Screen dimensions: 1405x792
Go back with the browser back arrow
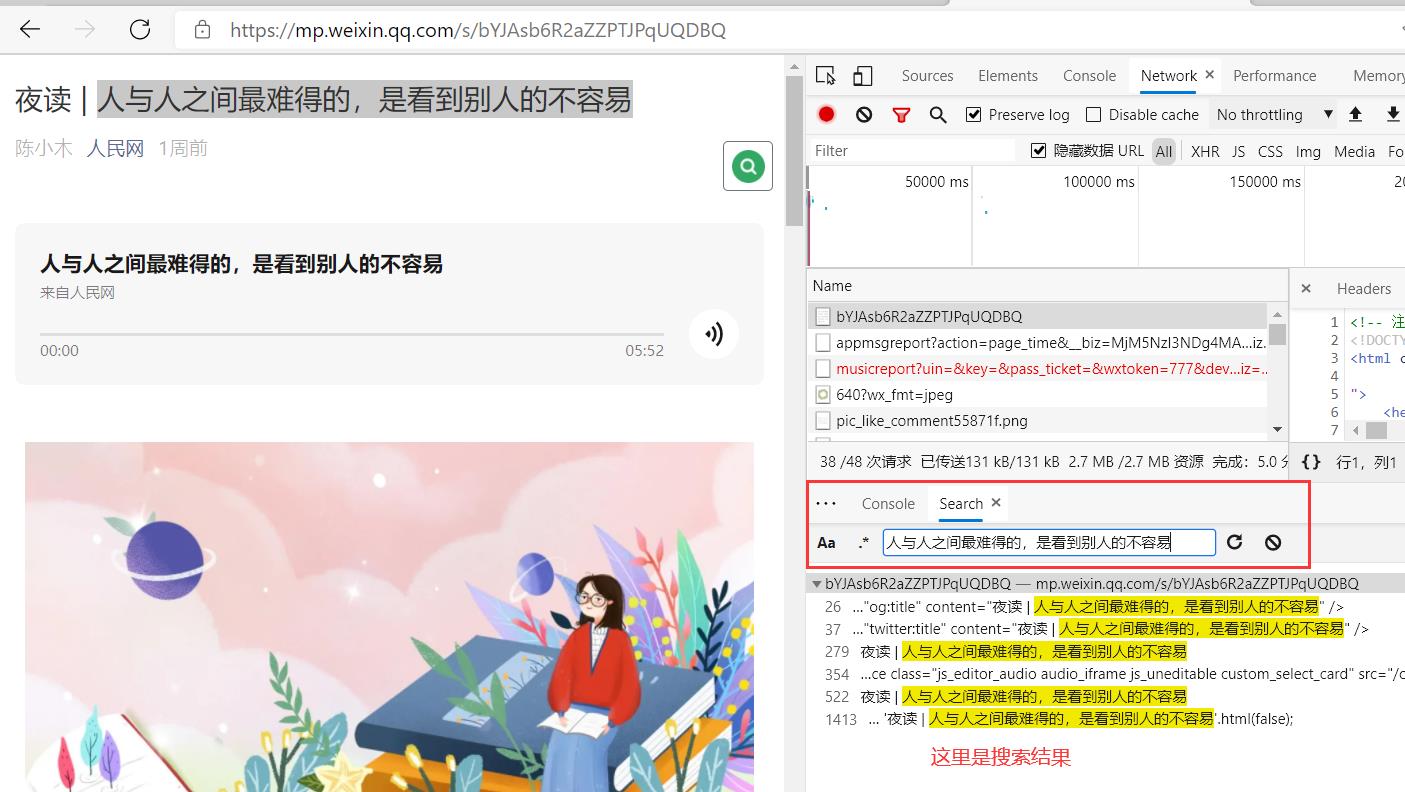click(30, 29)
